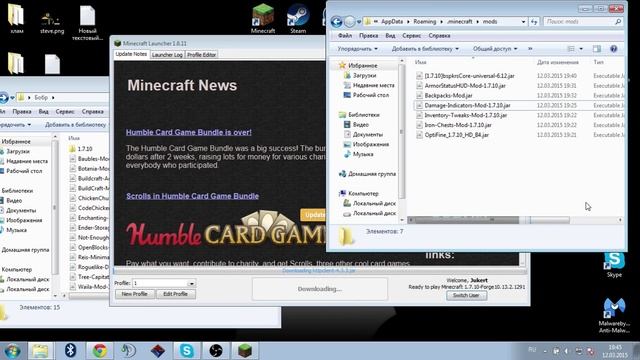The width and height of the screenshot is (640, 360).
Task: Switch to Minecraft launcher taskbar button
Action: point(245,351)
